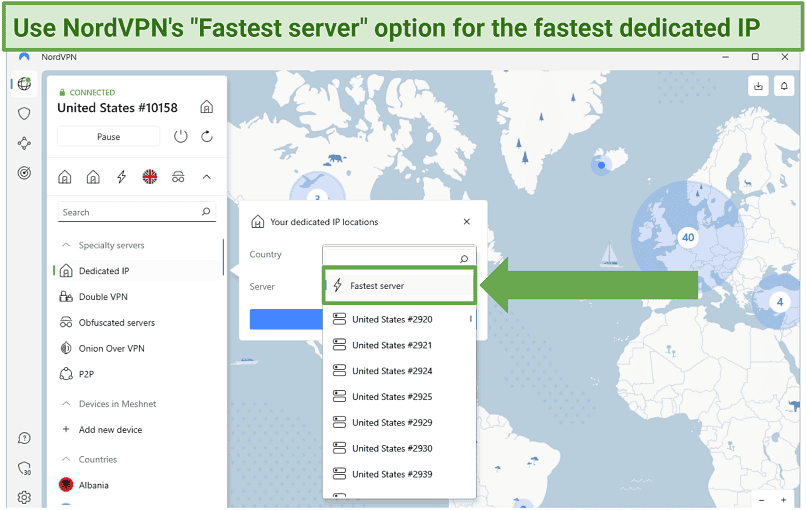
Task: Click the map cluster marked 4
Action: pos(780,302)
